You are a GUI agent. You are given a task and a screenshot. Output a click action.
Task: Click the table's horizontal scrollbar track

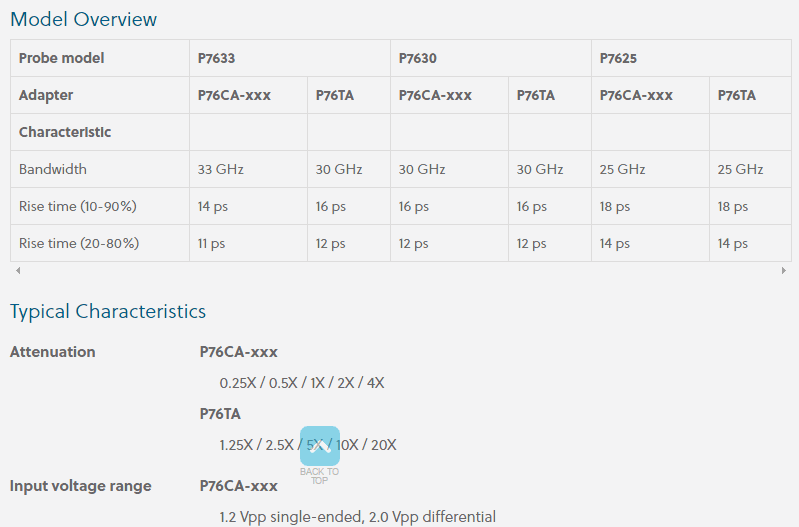(400, 271)
